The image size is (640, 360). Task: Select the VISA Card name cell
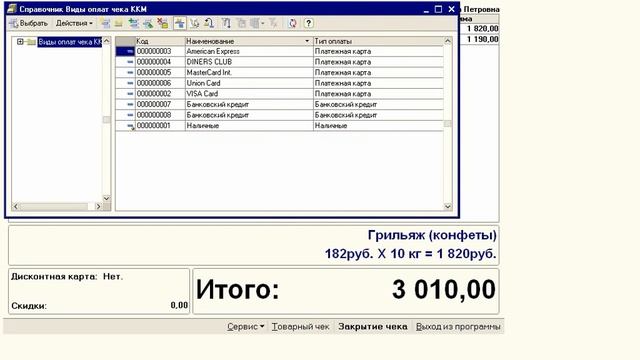249,94
